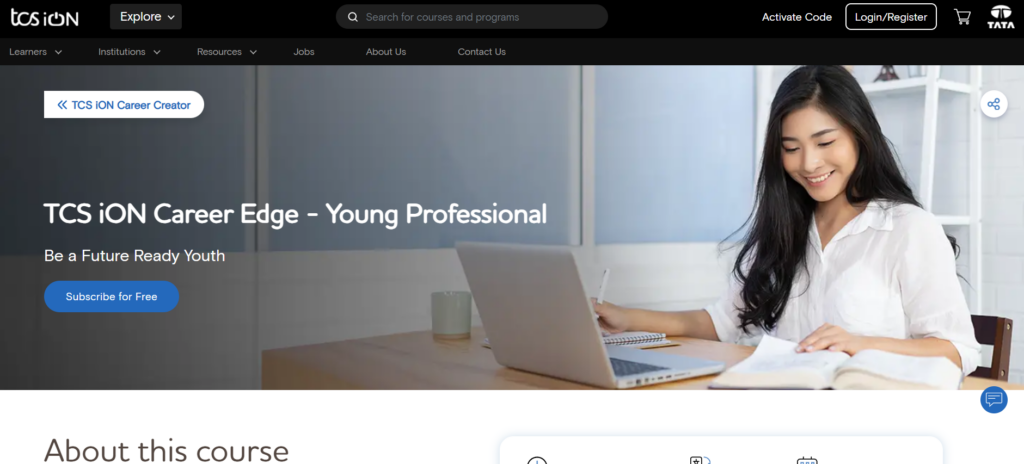Go to the Jobs menu item
The image size is (1024, 464).
click(304, 52)
